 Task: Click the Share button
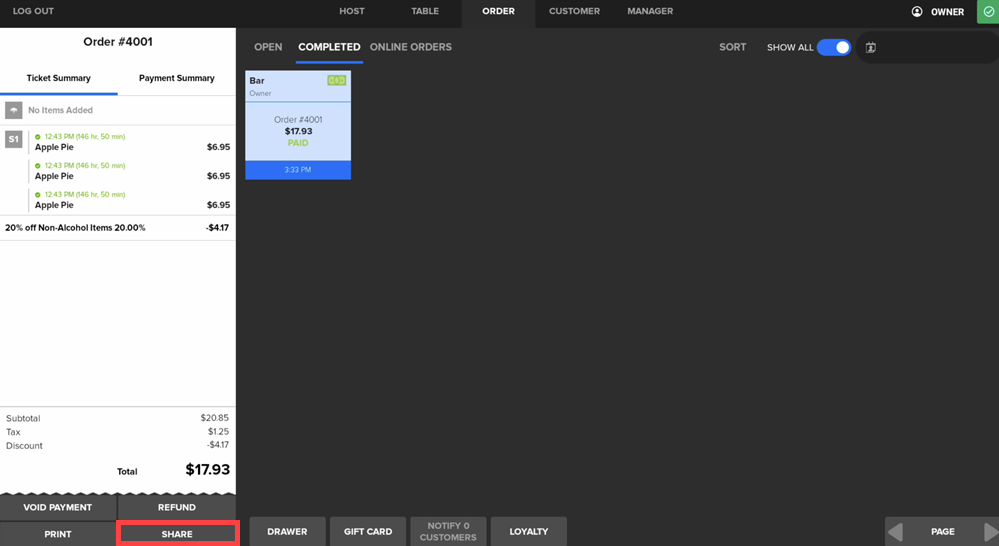[177, 535]
